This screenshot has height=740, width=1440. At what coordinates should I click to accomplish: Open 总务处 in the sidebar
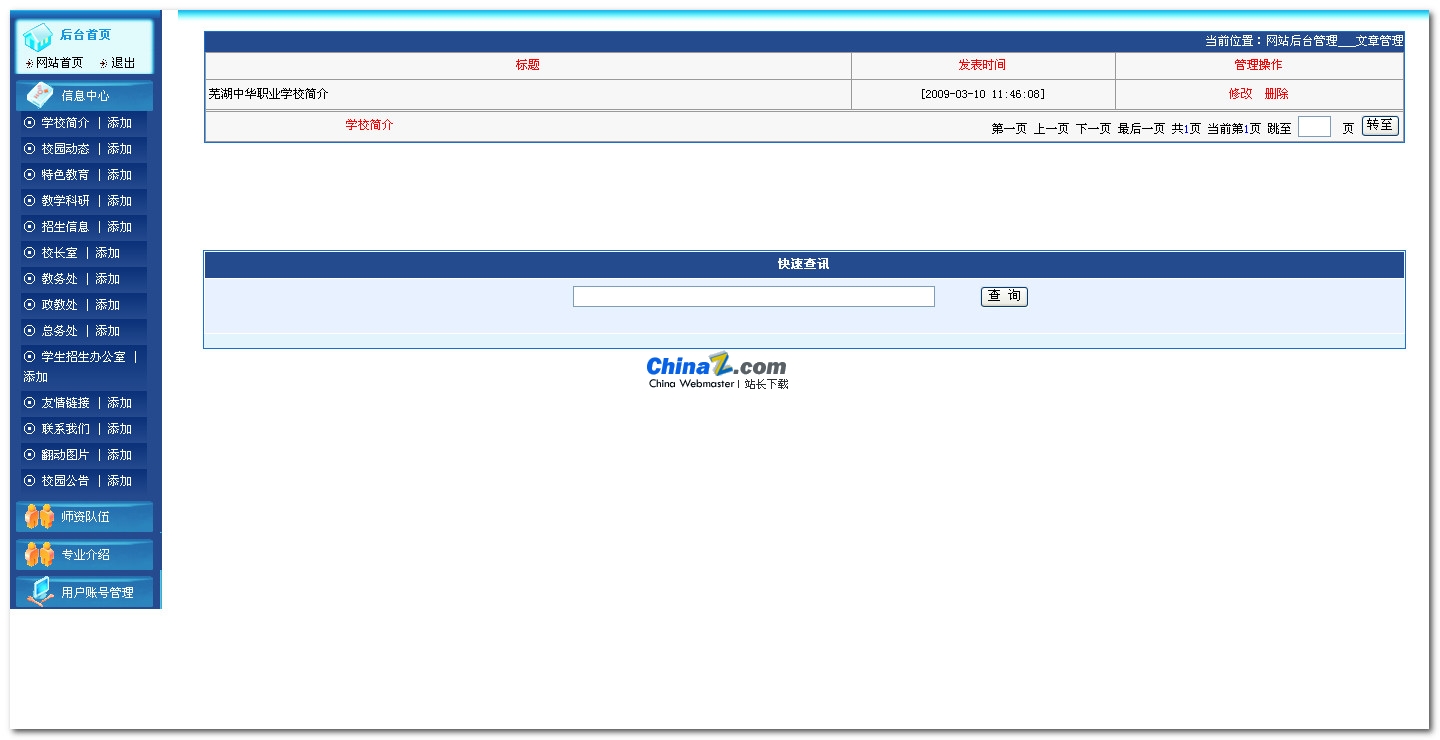coord(59,331)
